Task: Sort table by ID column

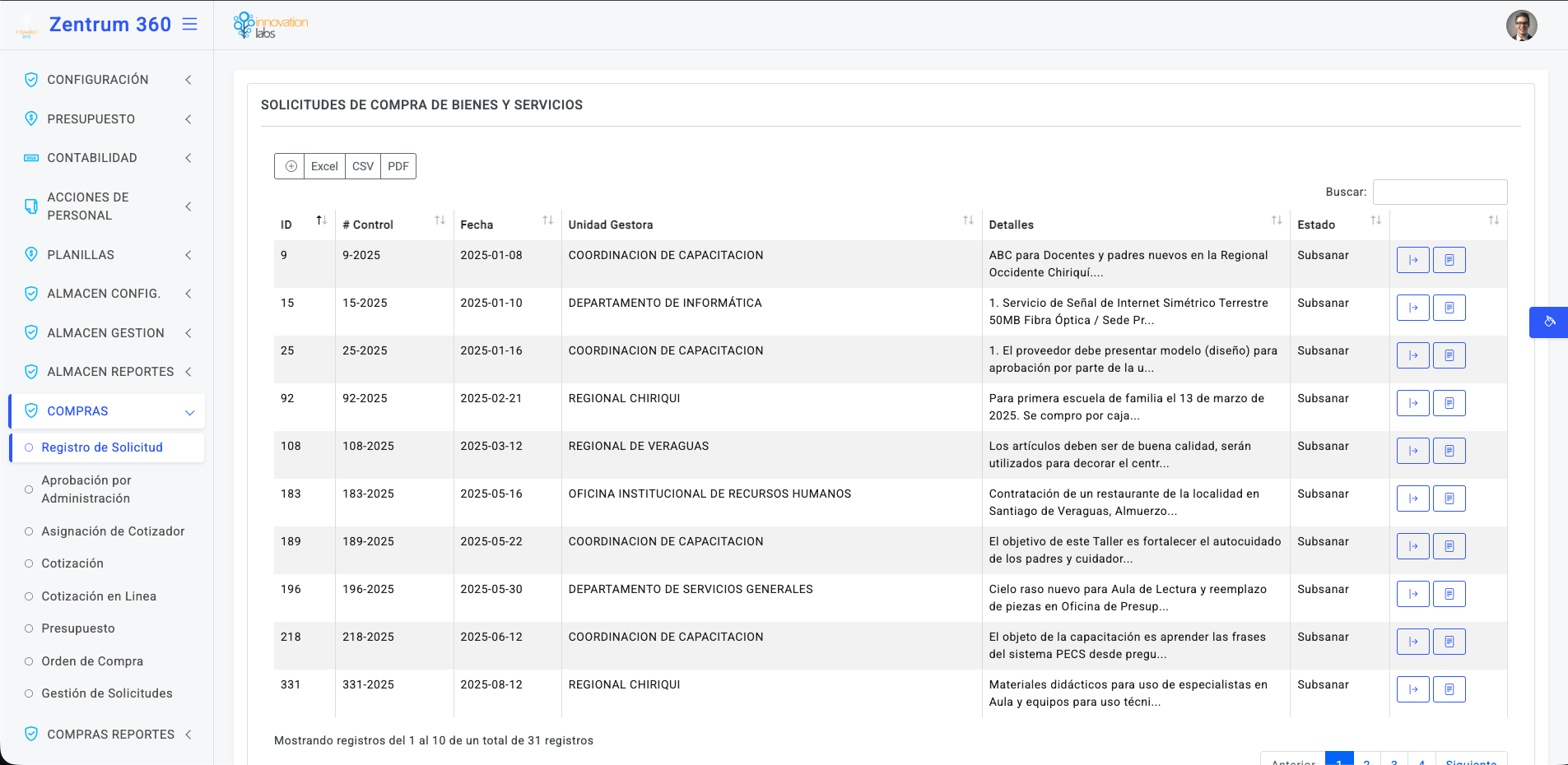Action: point(304,225)
